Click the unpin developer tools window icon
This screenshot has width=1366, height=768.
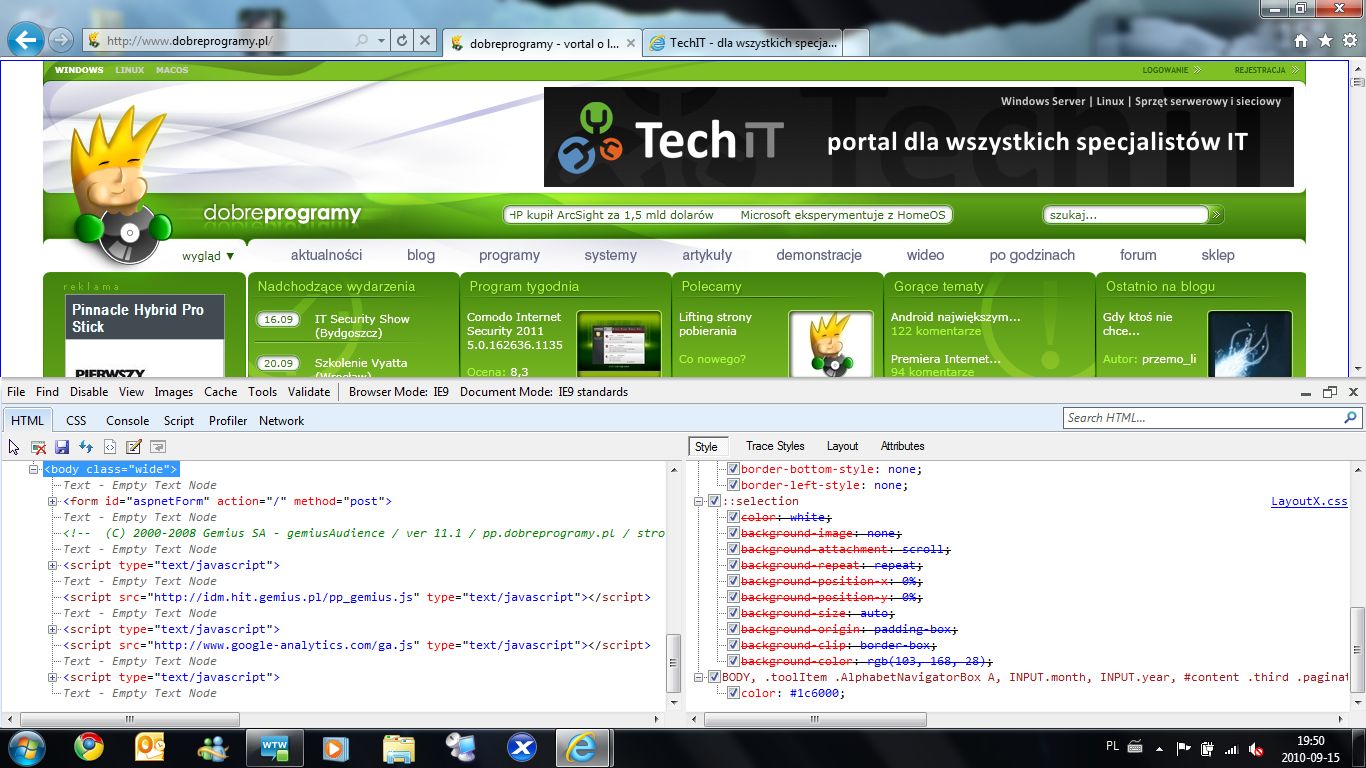click(x=1329, y=392)
